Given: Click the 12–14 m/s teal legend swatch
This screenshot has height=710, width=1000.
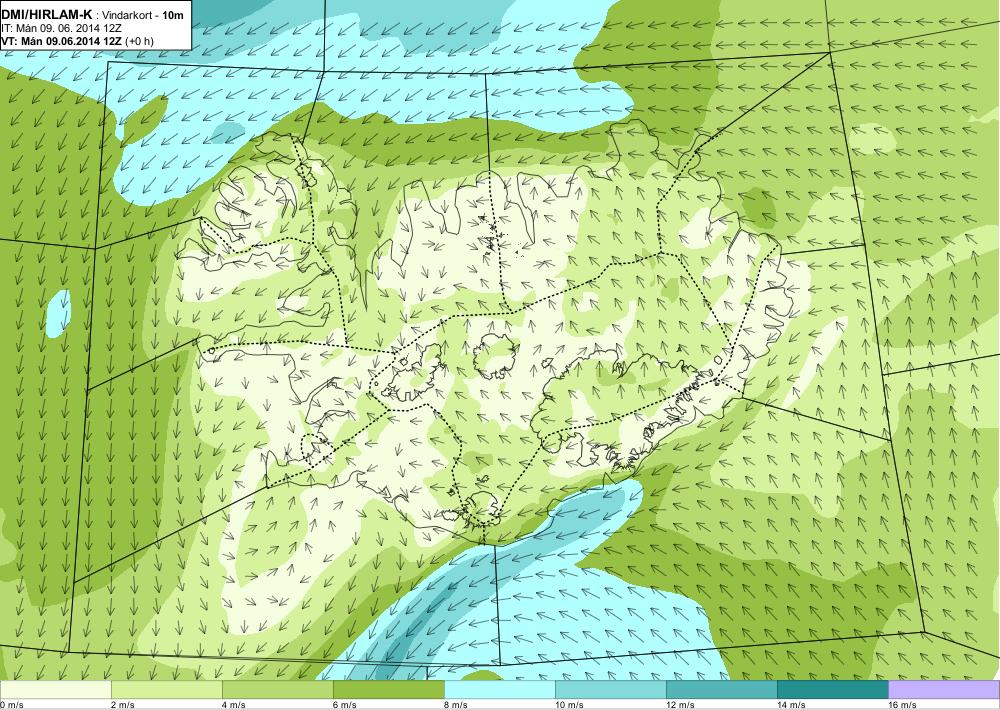Looking at the screenshot, I should tap(721, 690).
